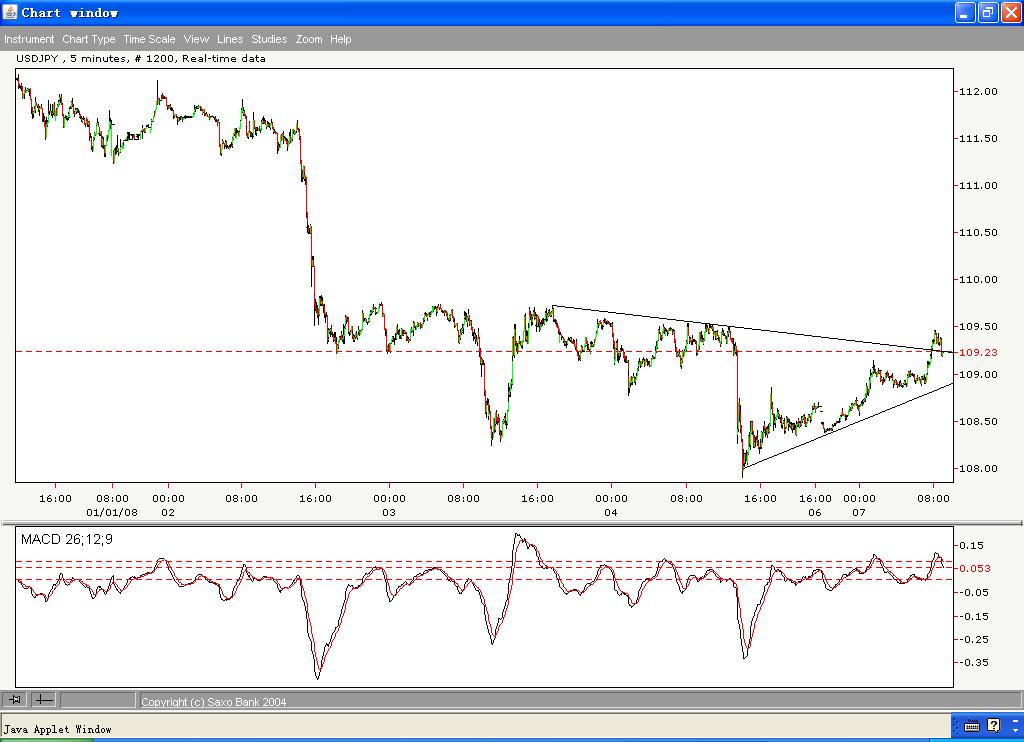Click the language bar help icon

(993, 725)
